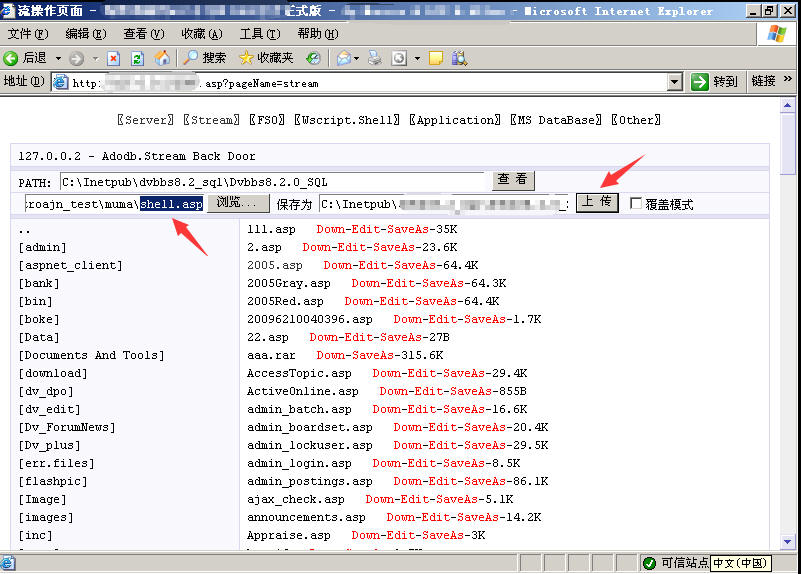
Task: Open the Edit icon dropdown arrow
Action: (417, 59)
